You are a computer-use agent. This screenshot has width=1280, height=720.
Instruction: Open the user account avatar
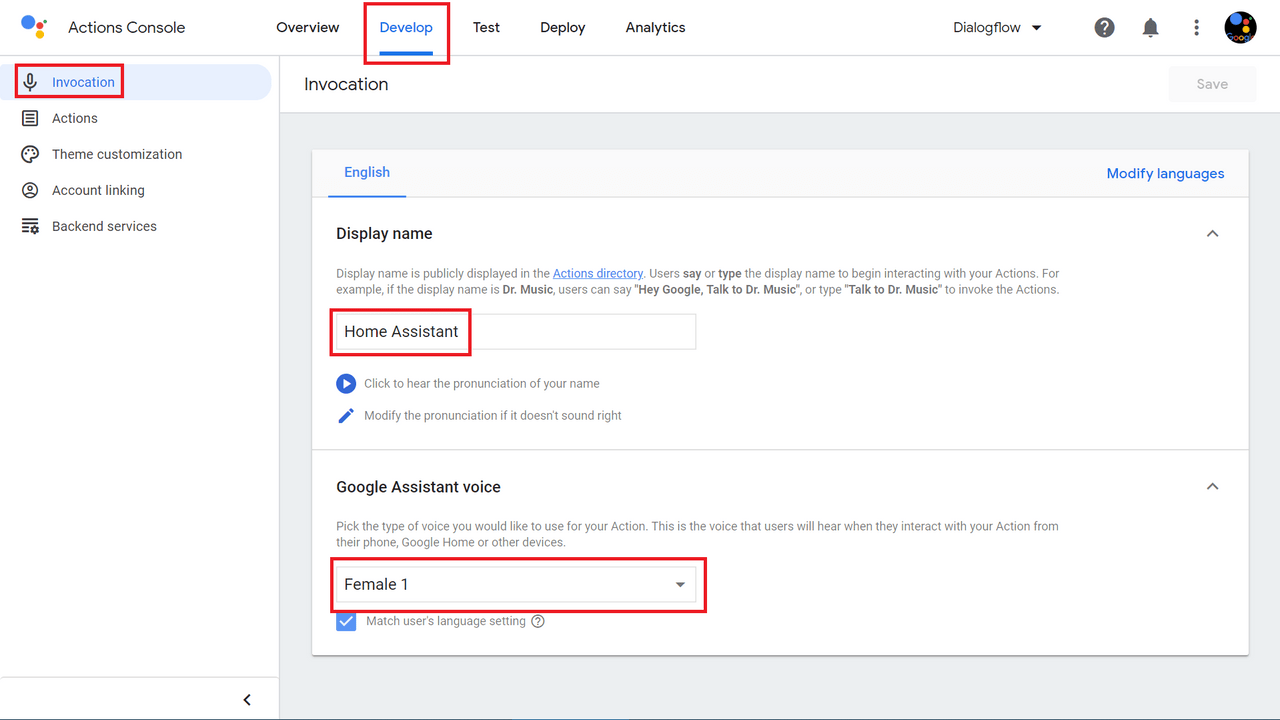pos(1240,28)
